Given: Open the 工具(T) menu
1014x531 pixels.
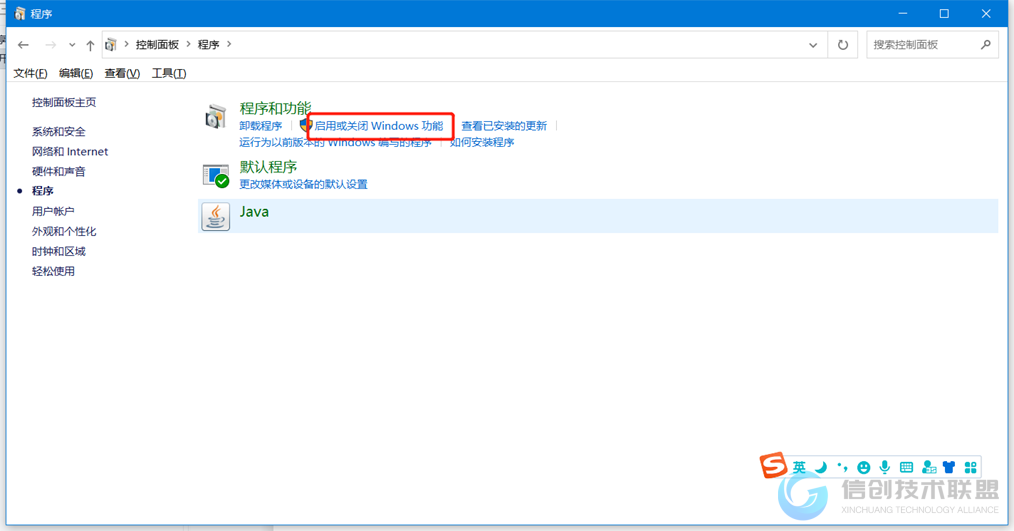Looking at the screenshot, I should 169,73.
